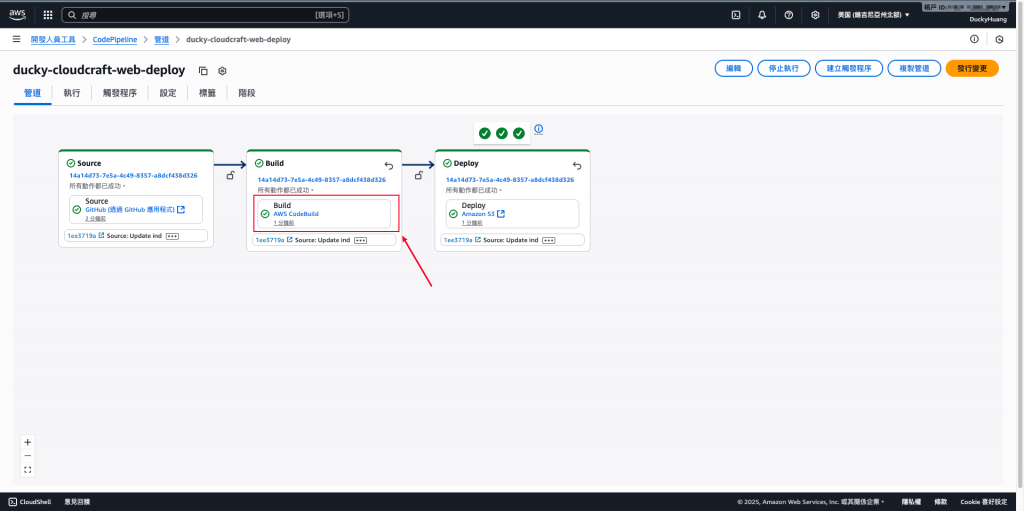
Task: Click the Deploy stage rollback arrow icon
Action: pyautogui.click(x=577, y=166)
